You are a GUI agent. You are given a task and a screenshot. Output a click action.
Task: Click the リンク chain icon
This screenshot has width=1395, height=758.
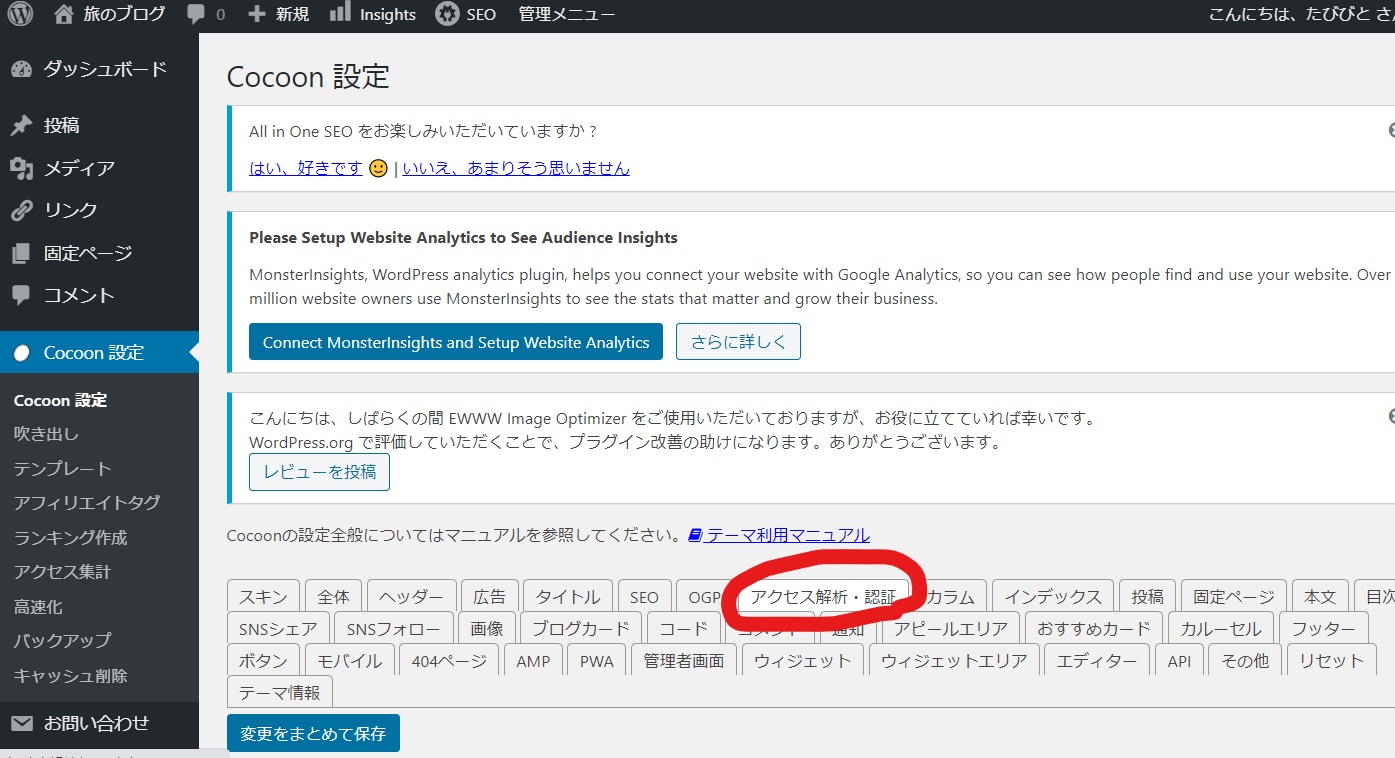[21, 211]
